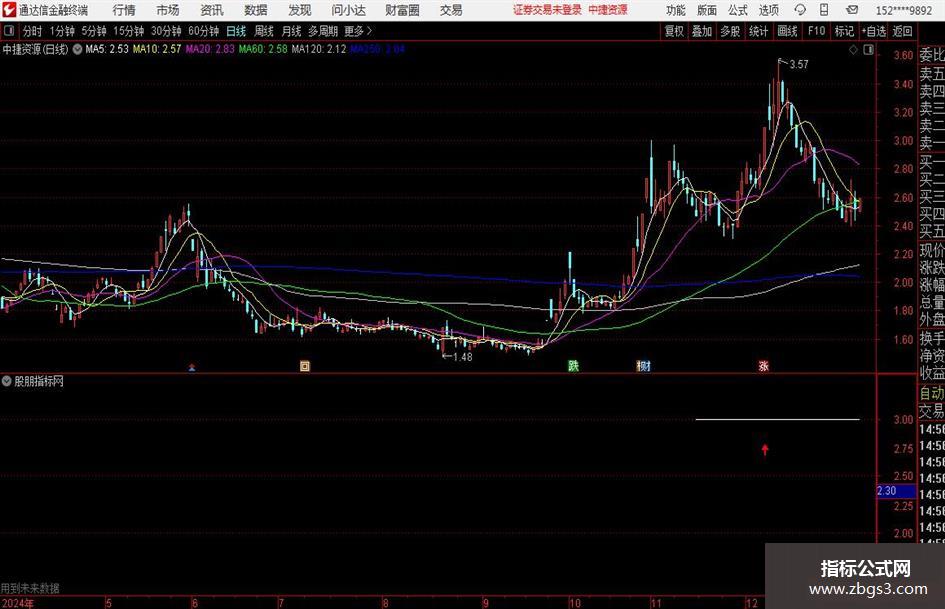Open the 发现 menu

coord(300,10)
